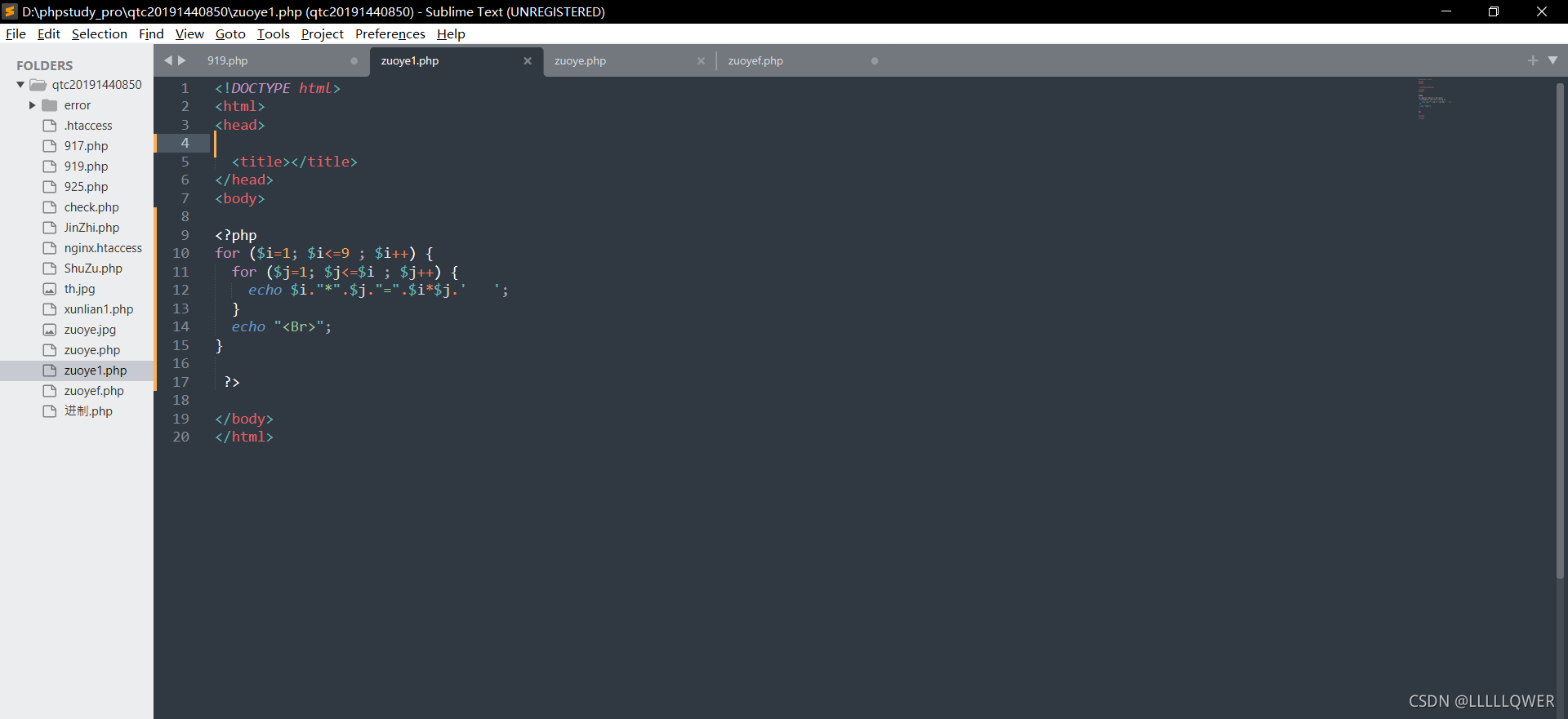
Task: Click line number 10 in gutter
Action: [x=180, y=253]
